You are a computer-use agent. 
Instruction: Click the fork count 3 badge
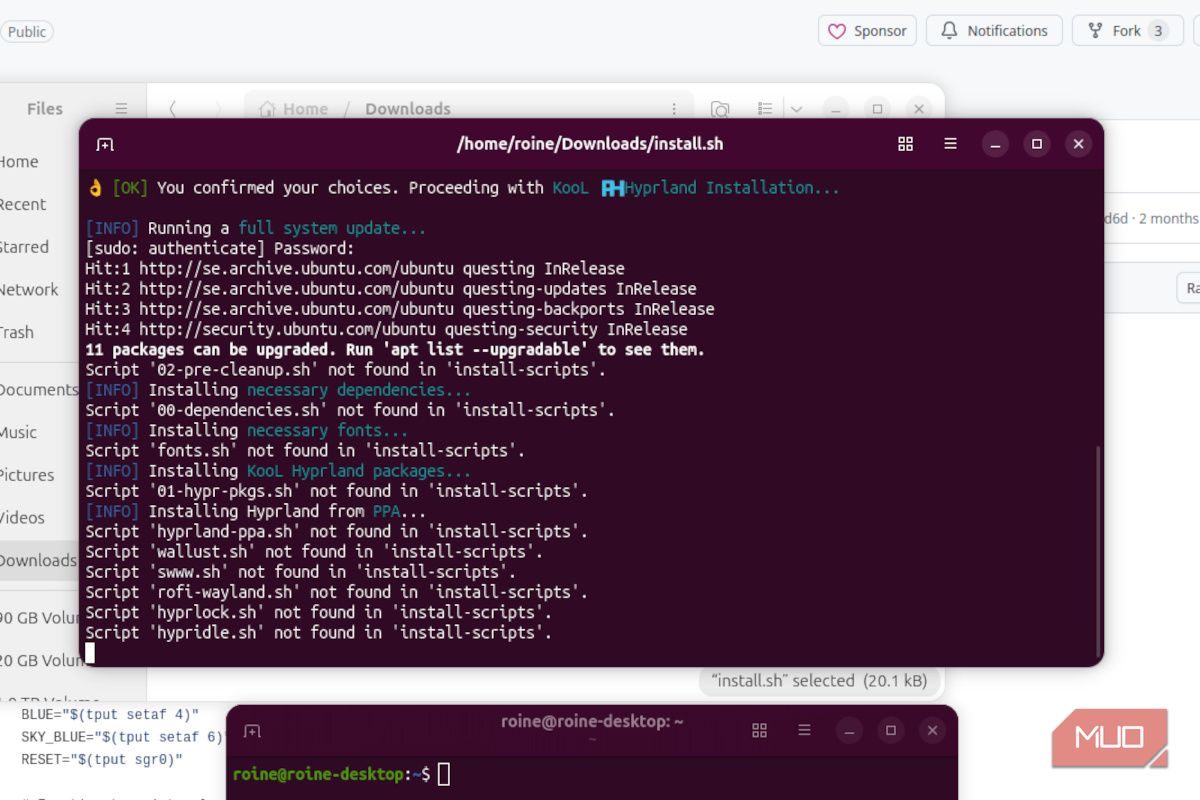(1158, 31)
